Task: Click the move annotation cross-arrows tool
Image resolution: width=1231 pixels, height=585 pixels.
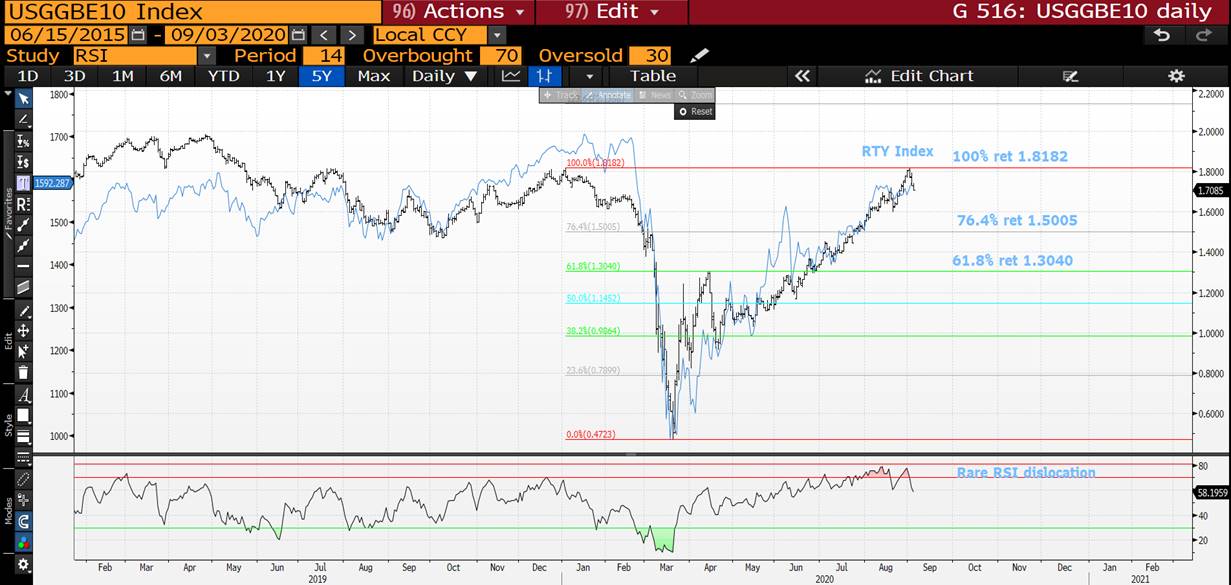Action: [x=23, y=330]
